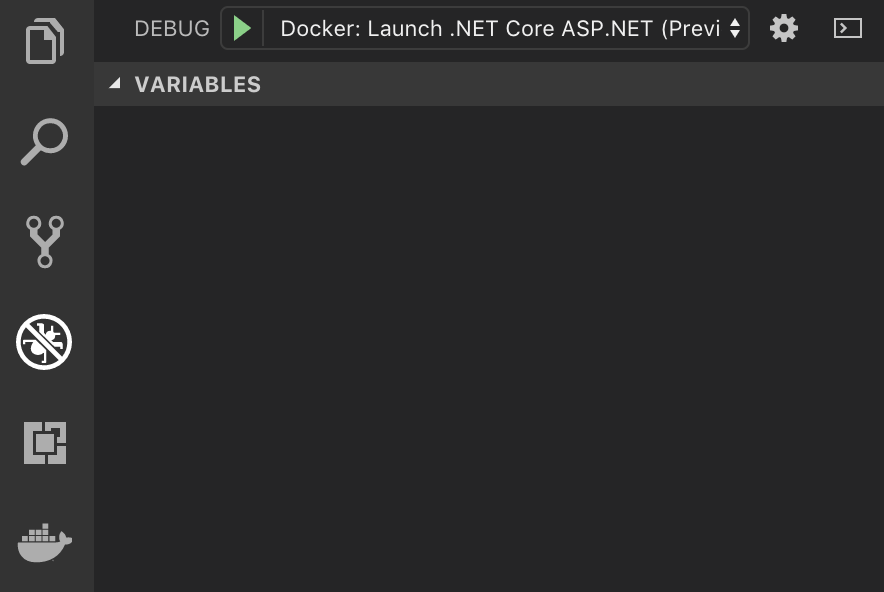Open the Extensions view
The height and width of the screenshot is (592, 884).
[46, 443]
